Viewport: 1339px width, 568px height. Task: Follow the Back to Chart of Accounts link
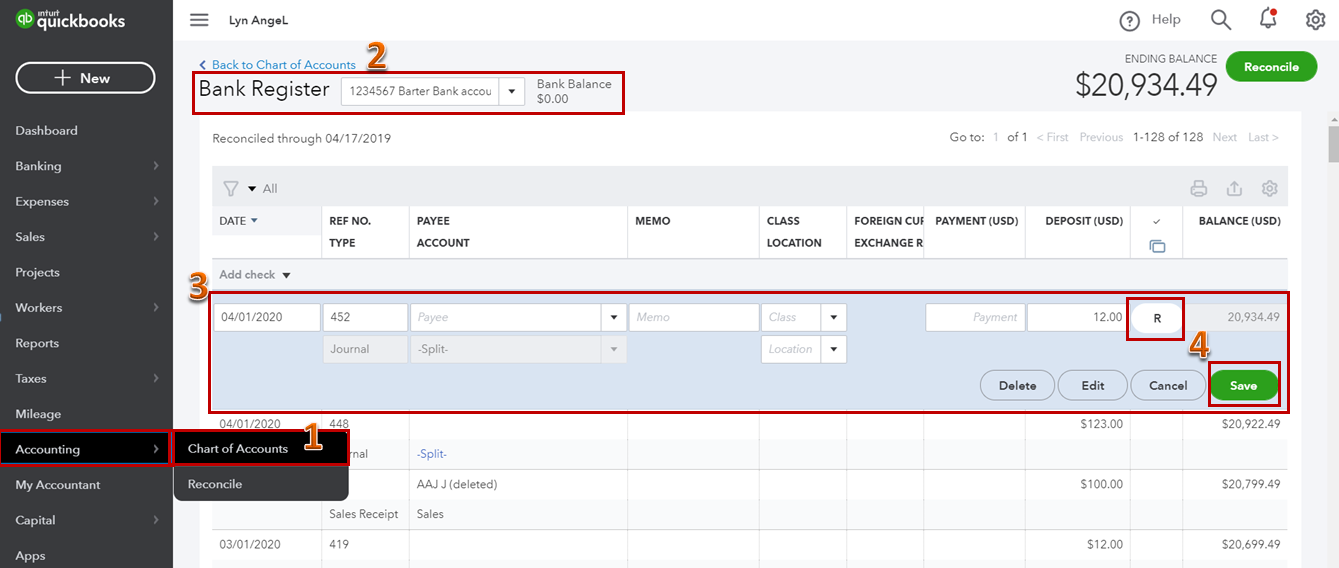click(283, 65)
